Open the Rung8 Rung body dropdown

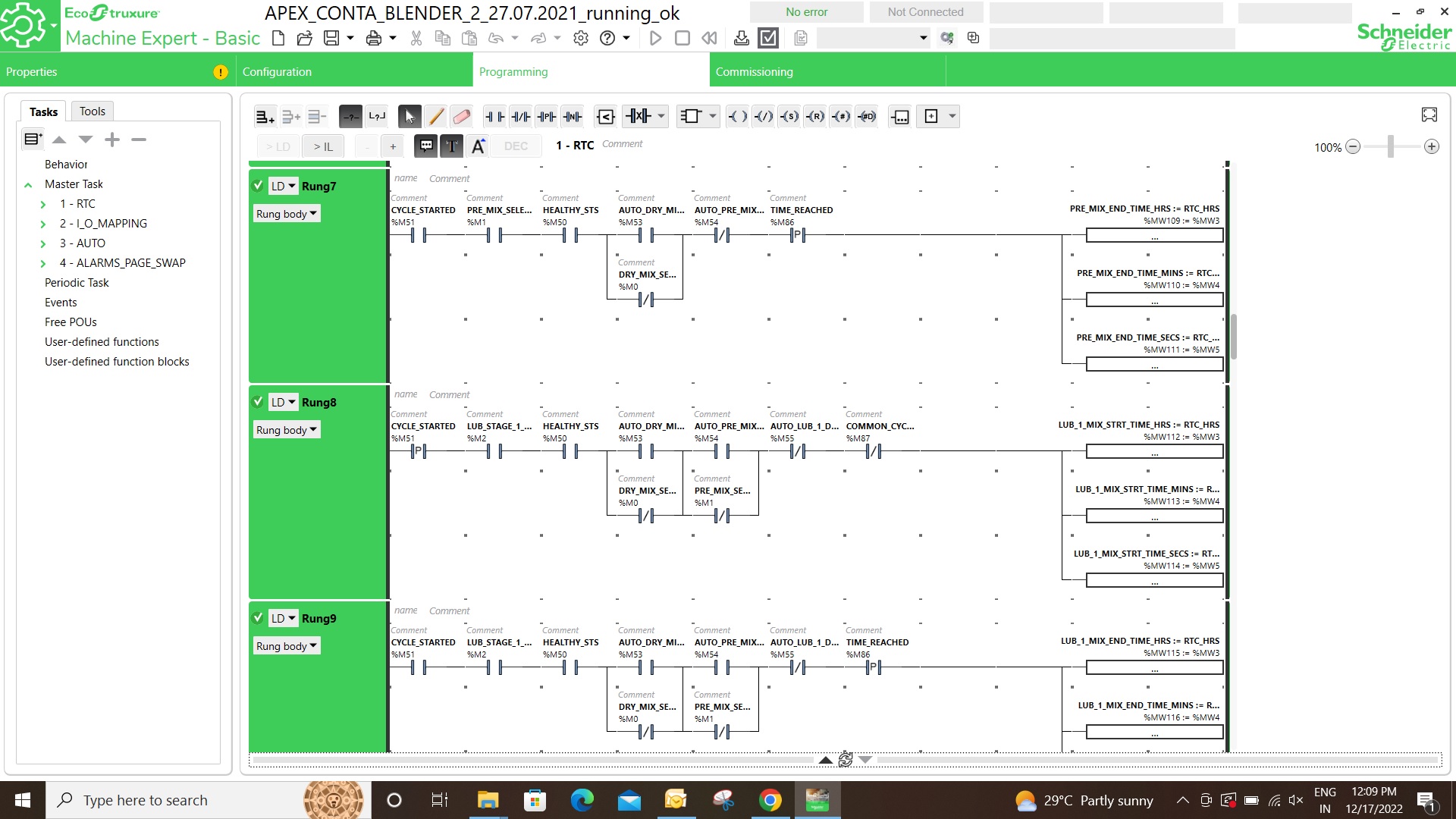click(287, 430)
